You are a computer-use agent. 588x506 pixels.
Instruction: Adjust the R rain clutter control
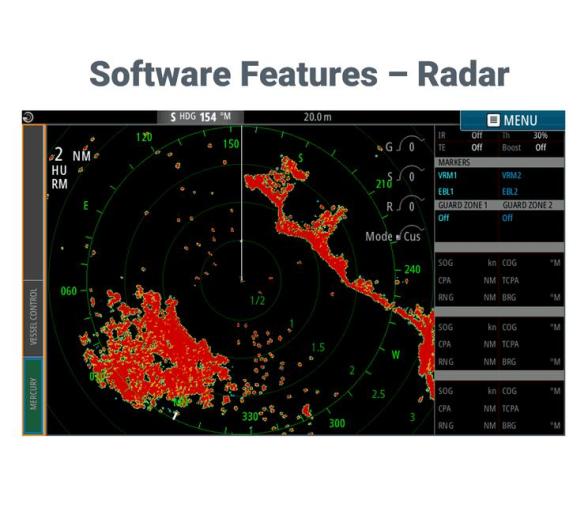pos(404,206)
